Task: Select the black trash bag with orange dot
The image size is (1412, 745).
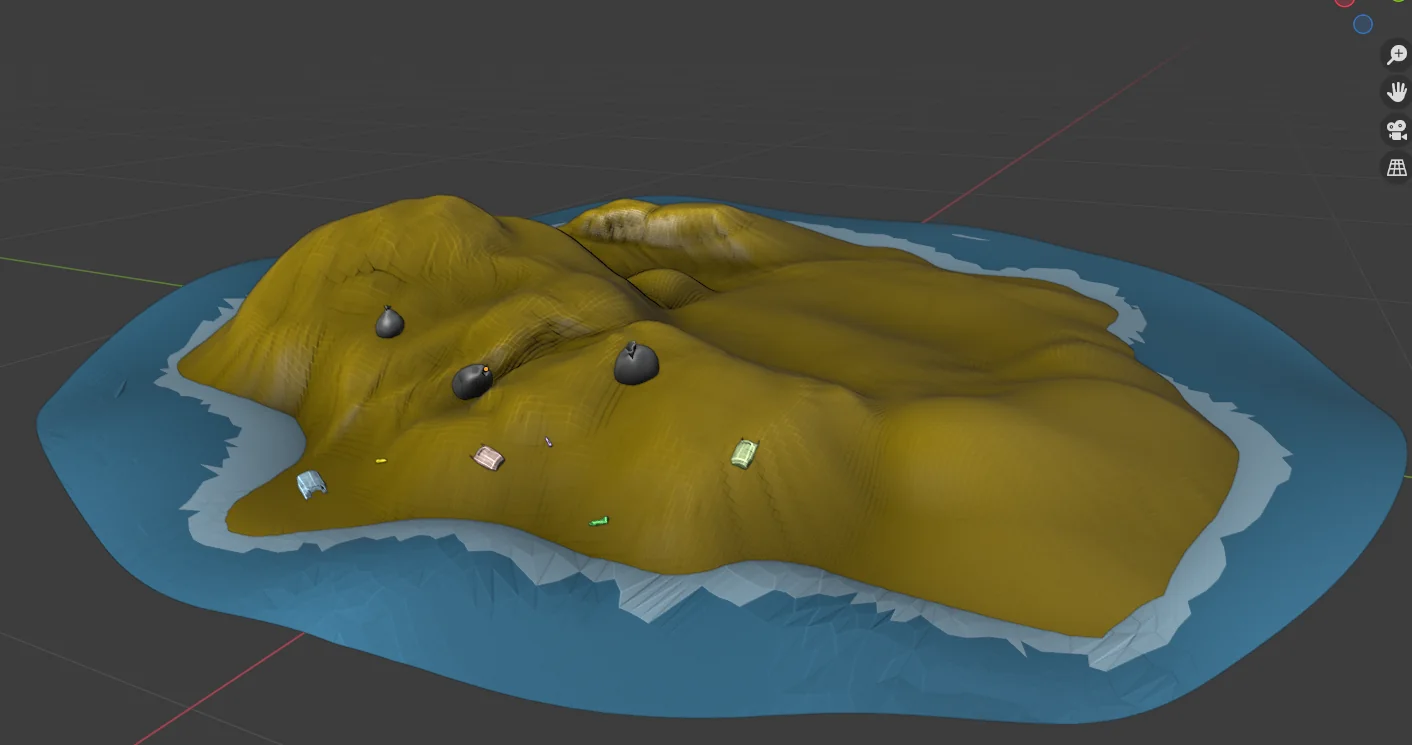Action: [x=471, y=381]
